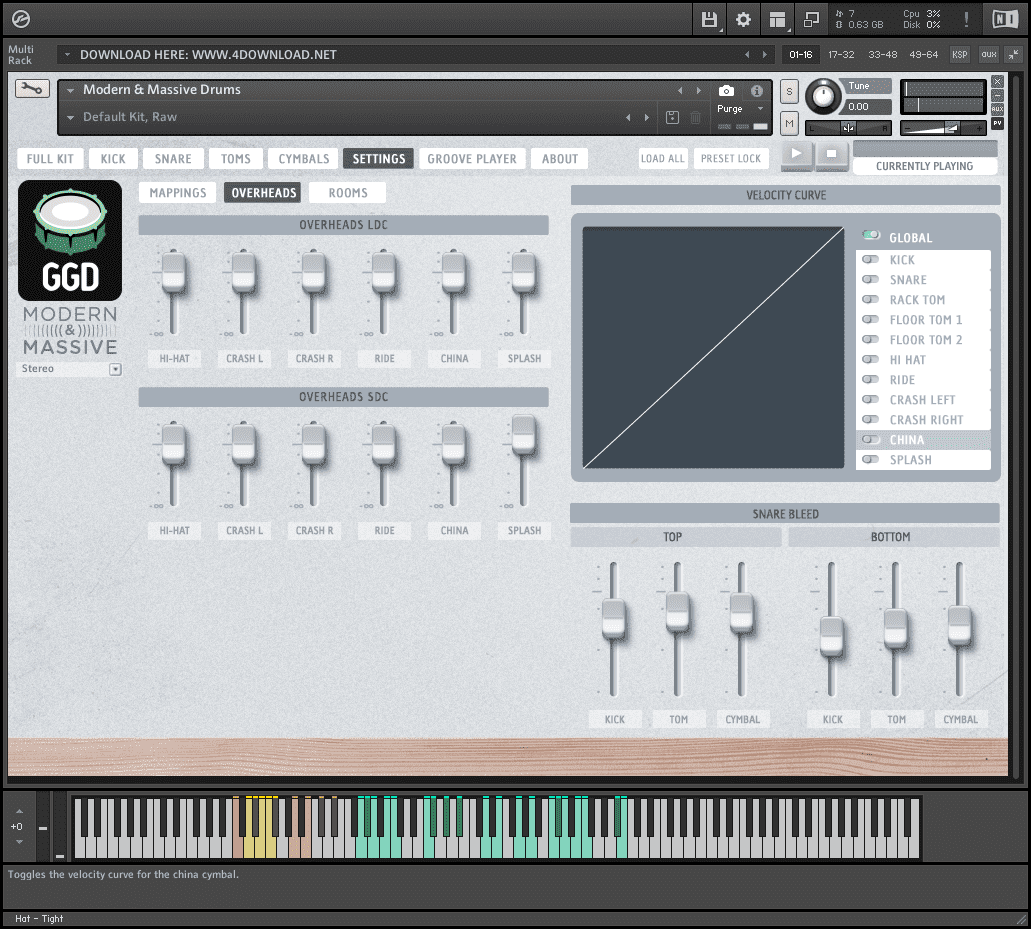Viewport: 1031px width, 929px height.
Task: Open ROOMS settings subtab
Action: click(348, 193)
